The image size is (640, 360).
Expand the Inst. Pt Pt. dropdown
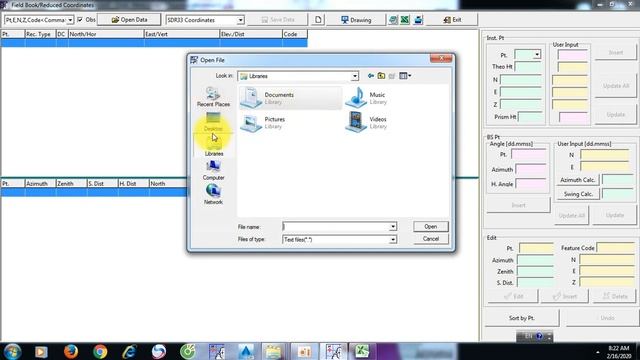[537, 55]
